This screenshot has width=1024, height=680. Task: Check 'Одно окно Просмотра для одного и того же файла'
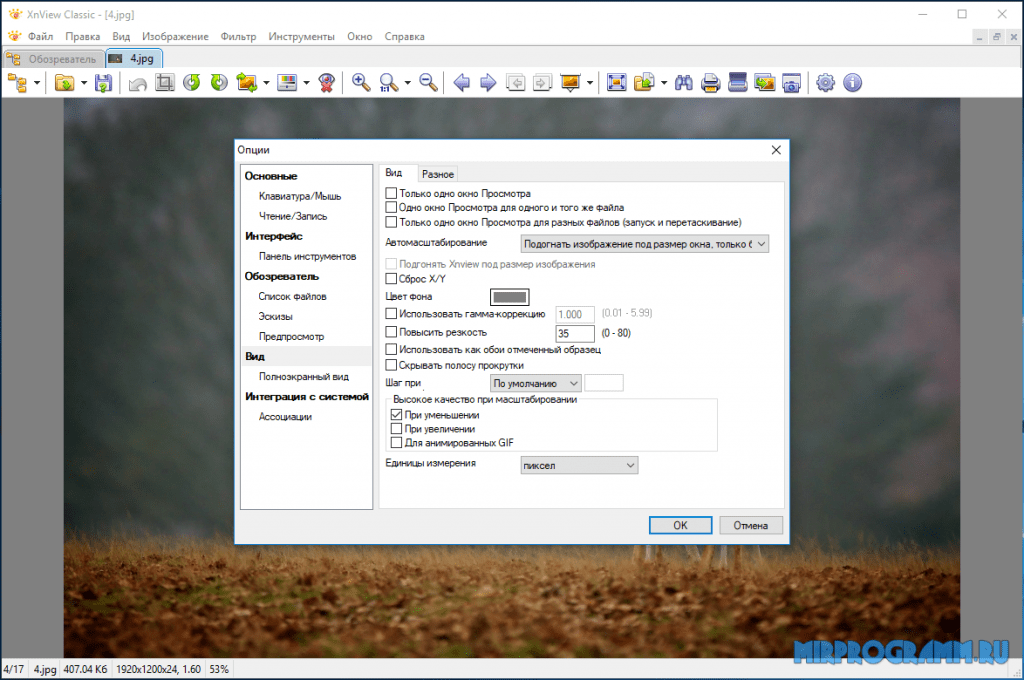pyautogui.click(x=391, y=208)
